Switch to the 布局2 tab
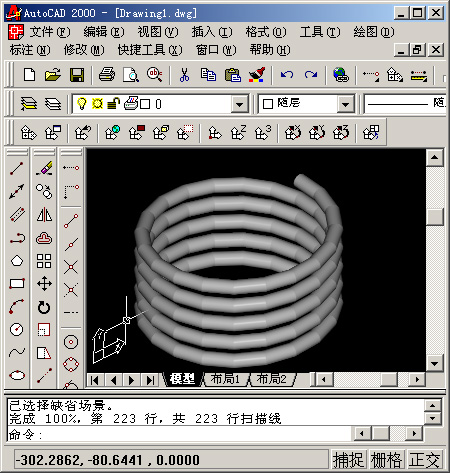 tap(271, 379)
